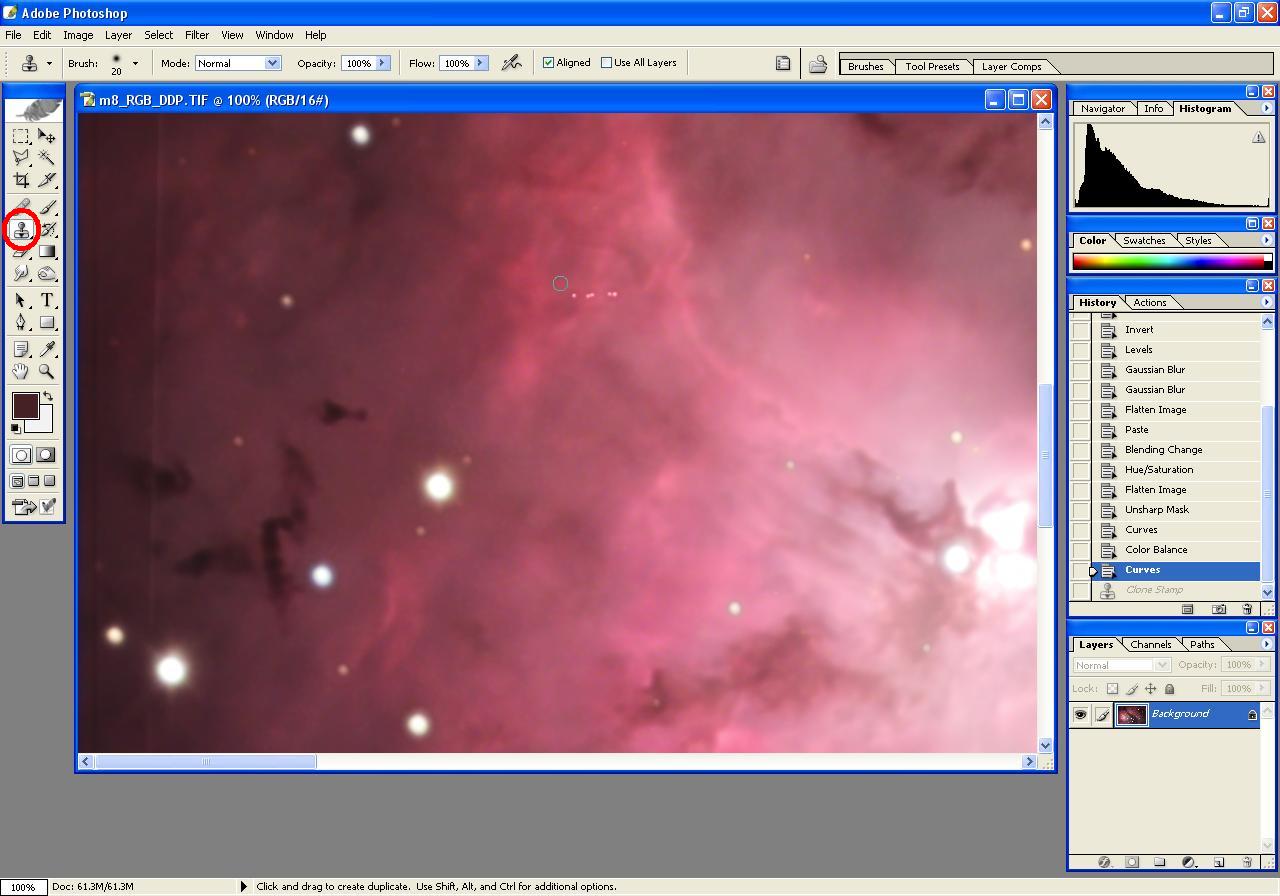
Task: Hide the Background layer with eye icon
Action: 1080,714
